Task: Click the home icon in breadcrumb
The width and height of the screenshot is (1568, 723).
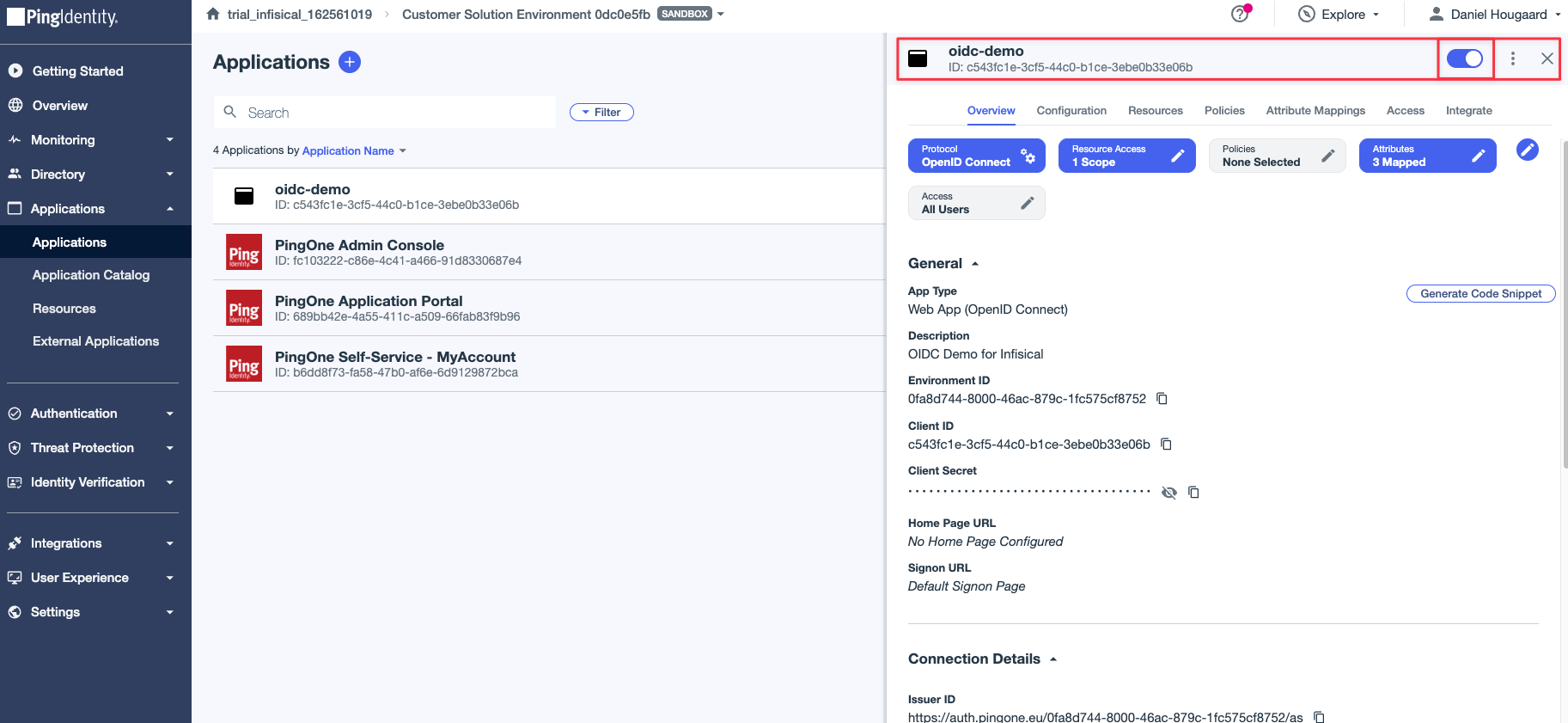Action: (x=213, y=14)
